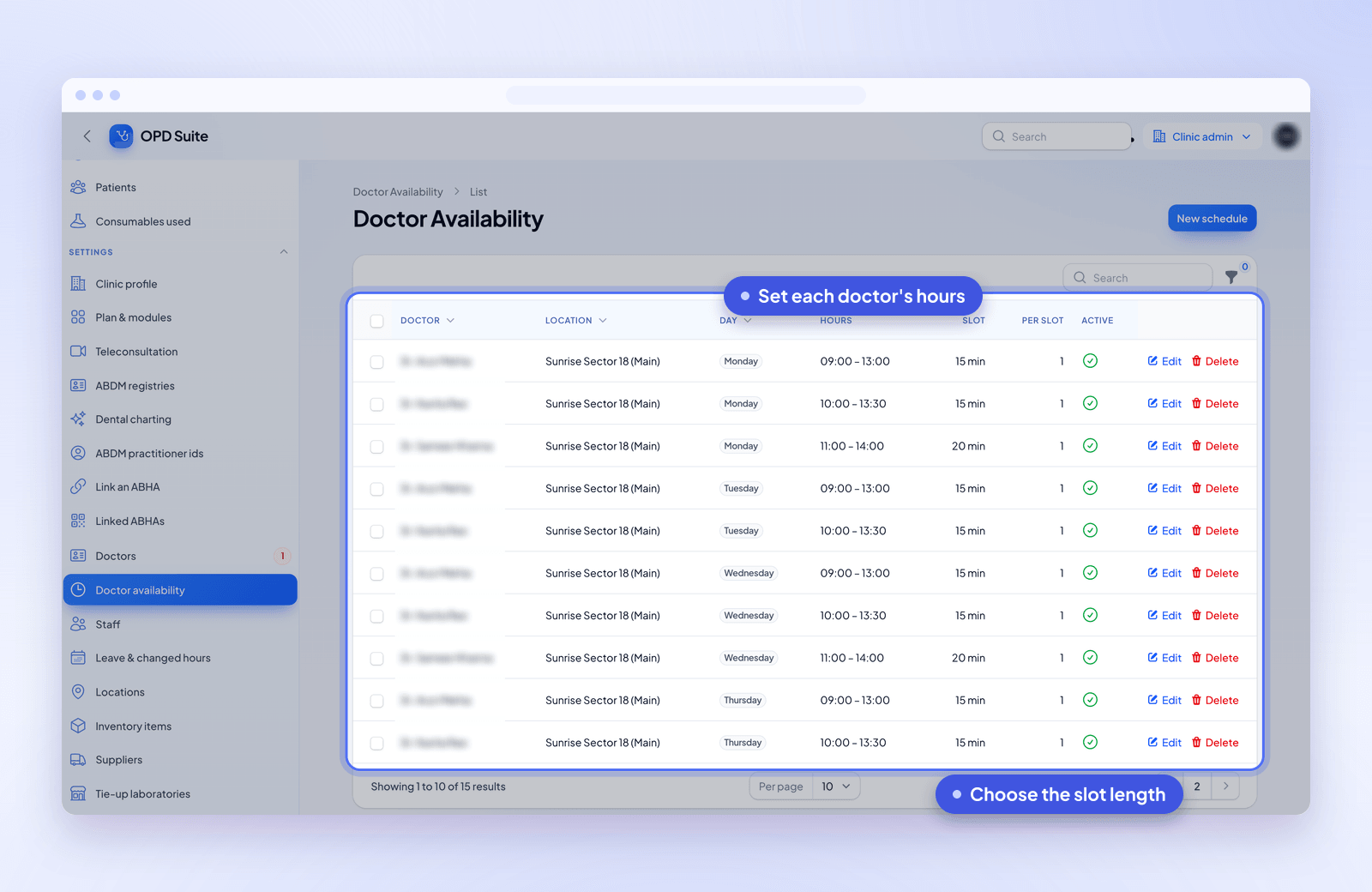Sort by the Location column header

pos(575,320)
